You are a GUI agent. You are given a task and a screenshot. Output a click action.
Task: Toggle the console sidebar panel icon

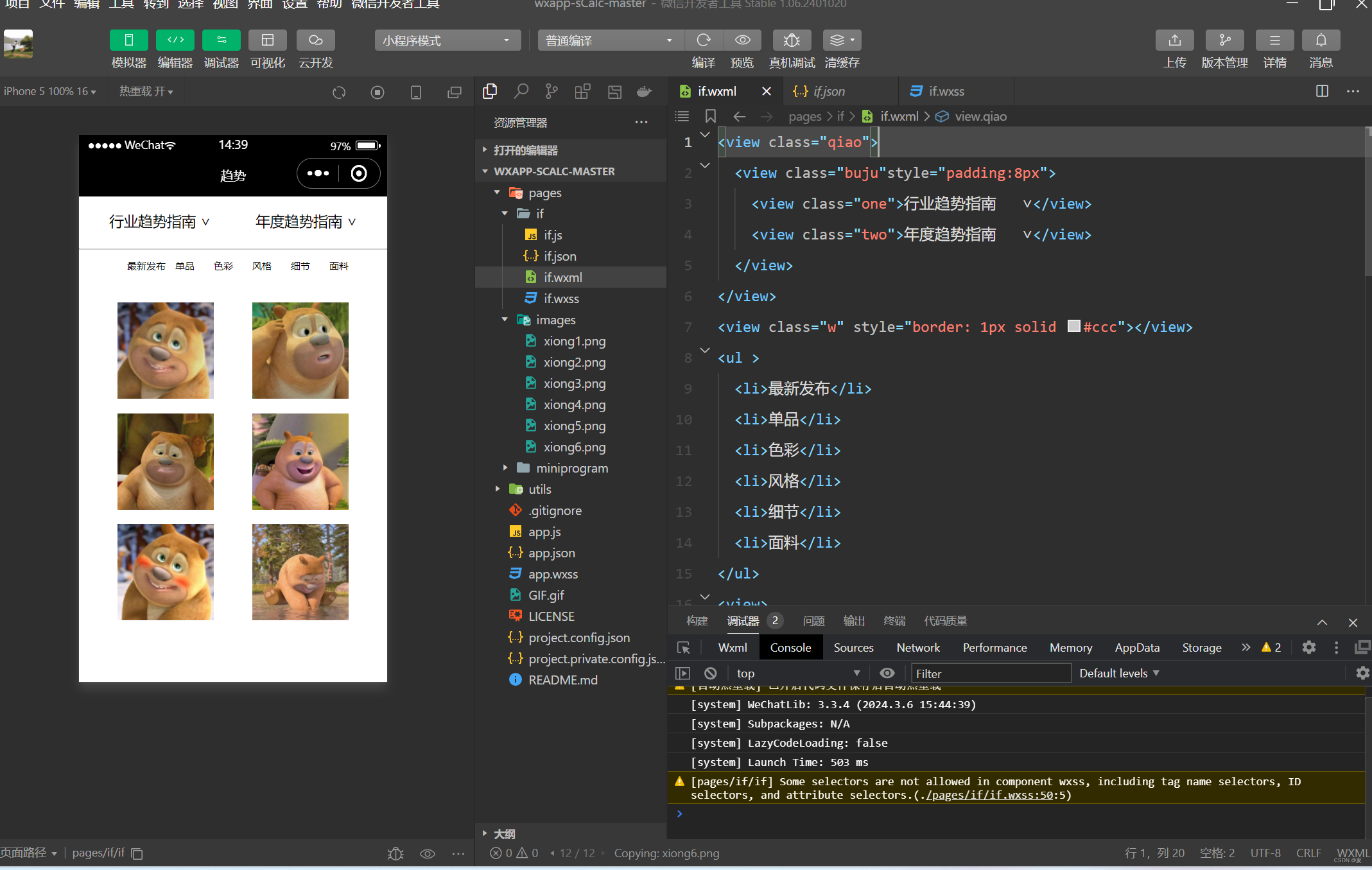pyautogui.click(x=682, y=673)
